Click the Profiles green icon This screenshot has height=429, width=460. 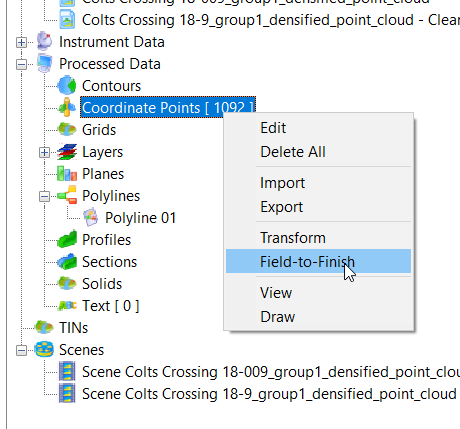(x=67, y=239)
